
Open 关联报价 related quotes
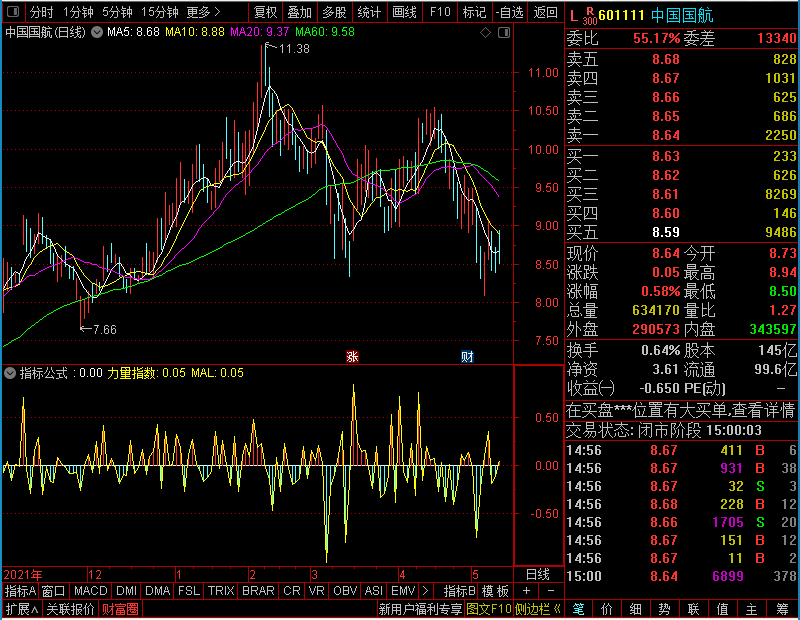click(x=70, y=609)
